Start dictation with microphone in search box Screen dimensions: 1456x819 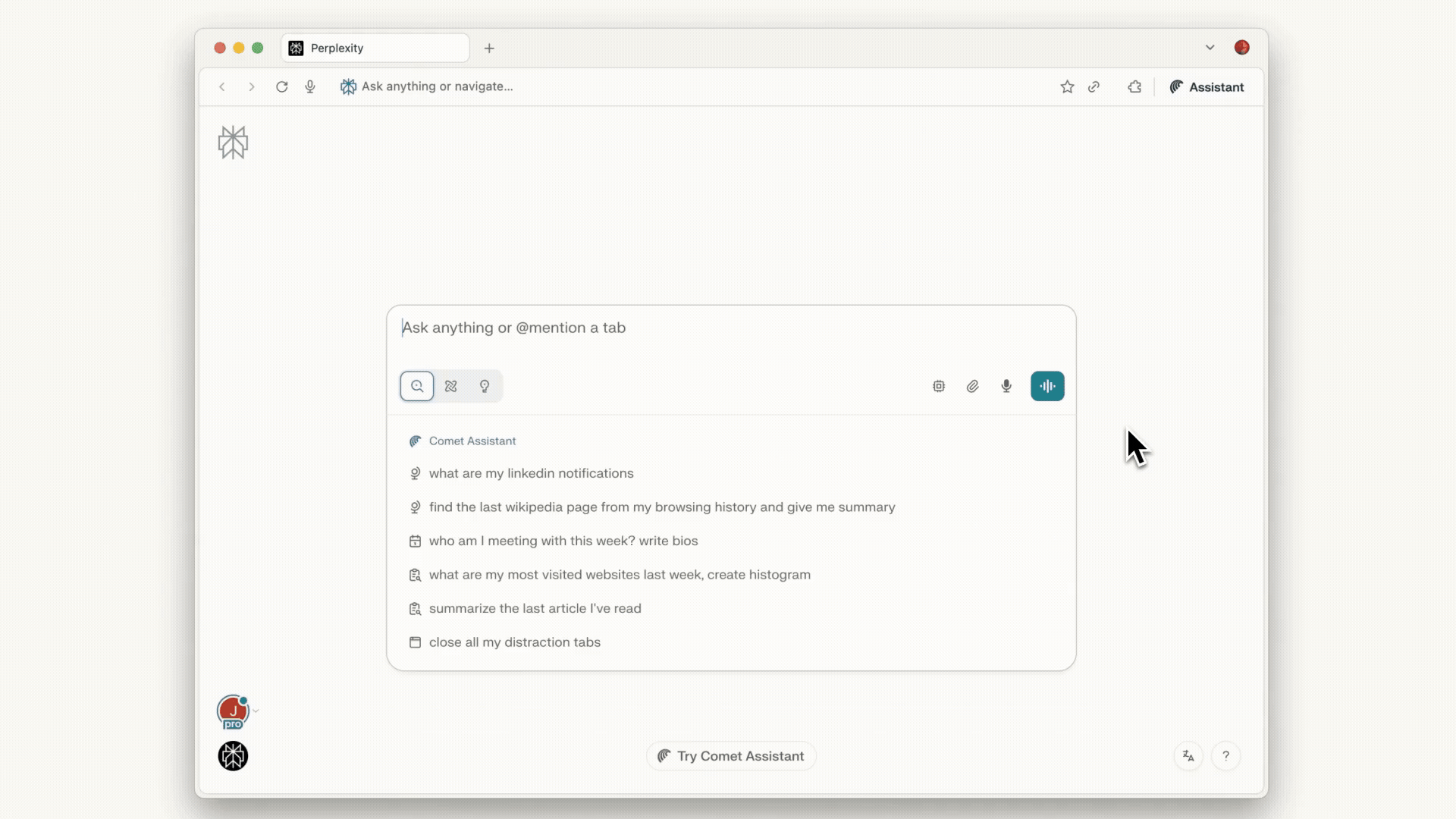pos(1006,386)
